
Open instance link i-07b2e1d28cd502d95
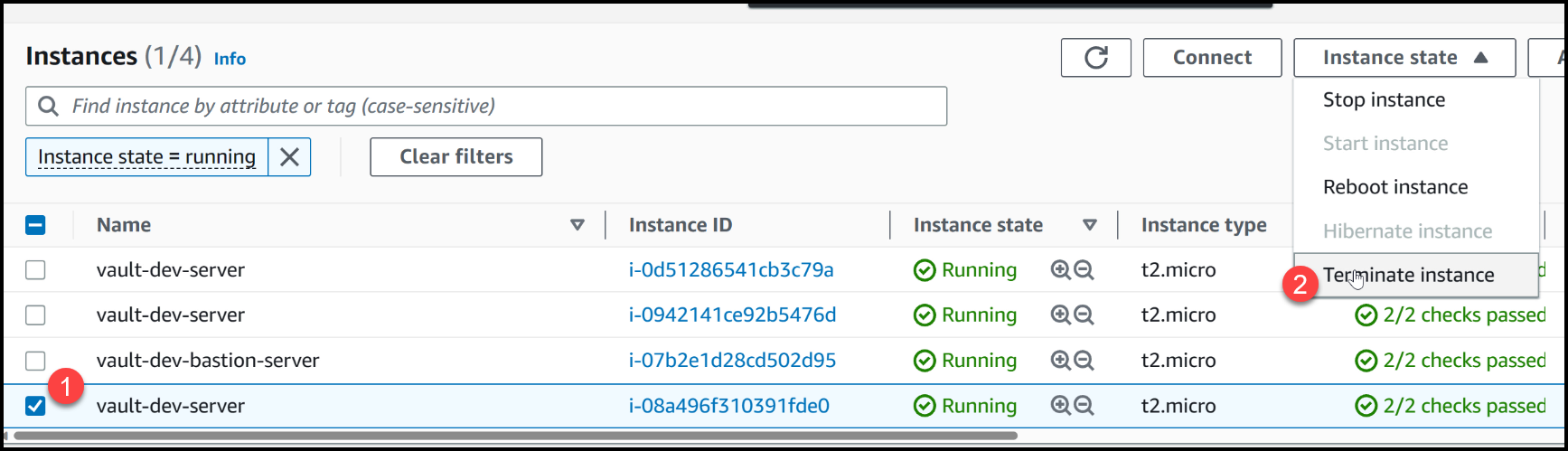click(x=732, y=361)
